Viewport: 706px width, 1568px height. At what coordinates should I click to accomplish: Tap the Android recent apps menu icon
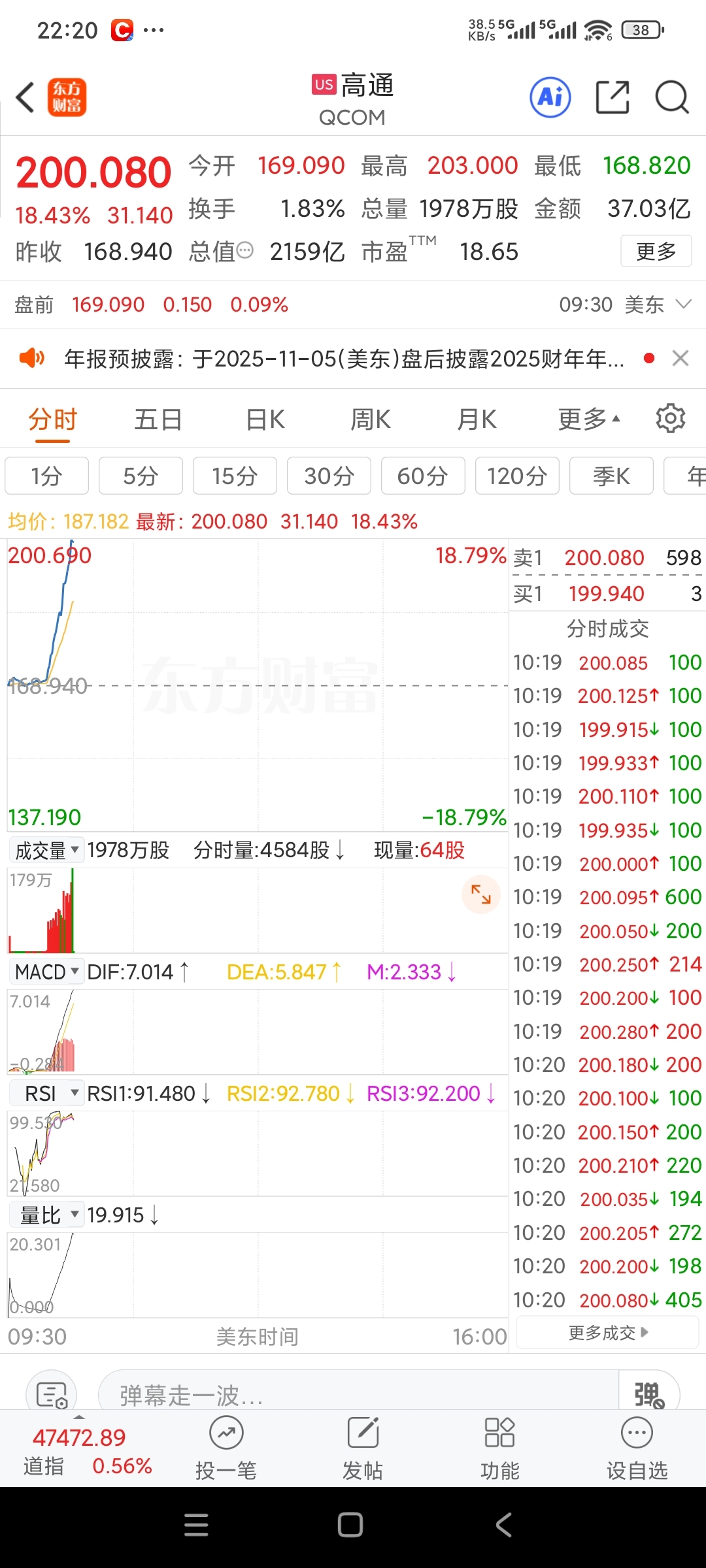tap(196, 1525)
